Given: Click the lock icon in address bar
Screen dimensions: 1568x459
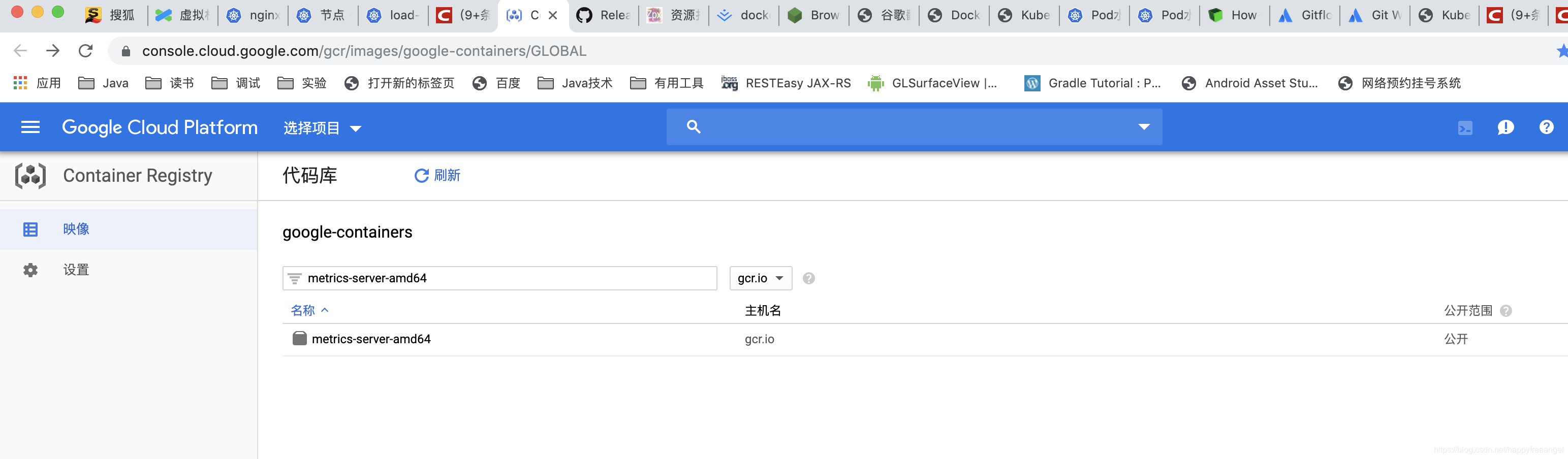Looking at the screenshot, I should (x=126, y=51).
